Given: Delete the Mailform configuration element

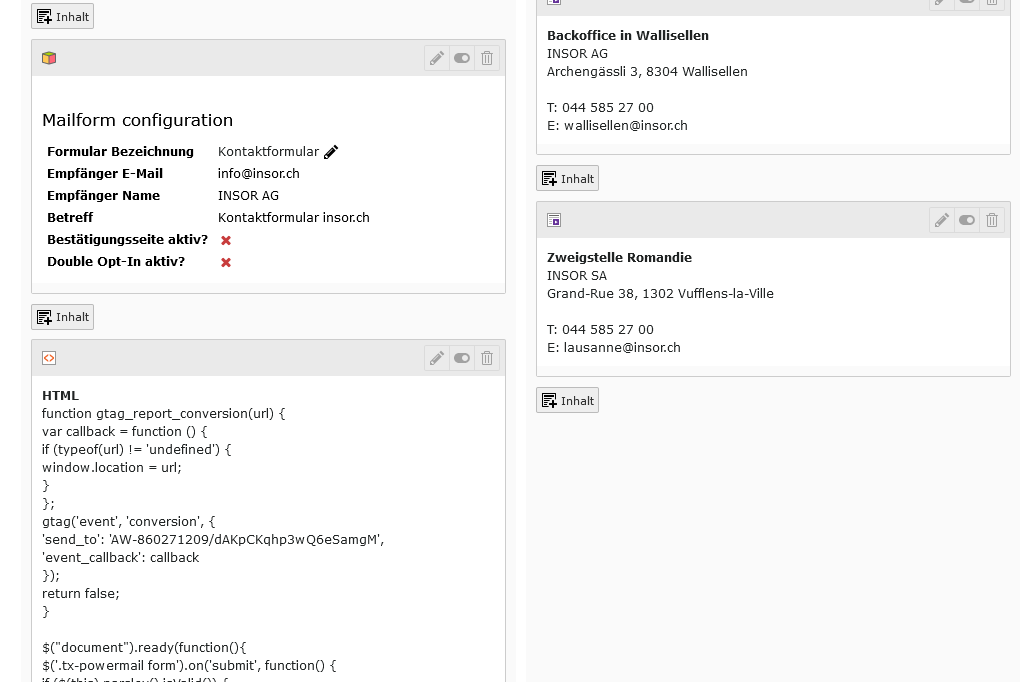Looking at the screenshot, I should [487, 58].
